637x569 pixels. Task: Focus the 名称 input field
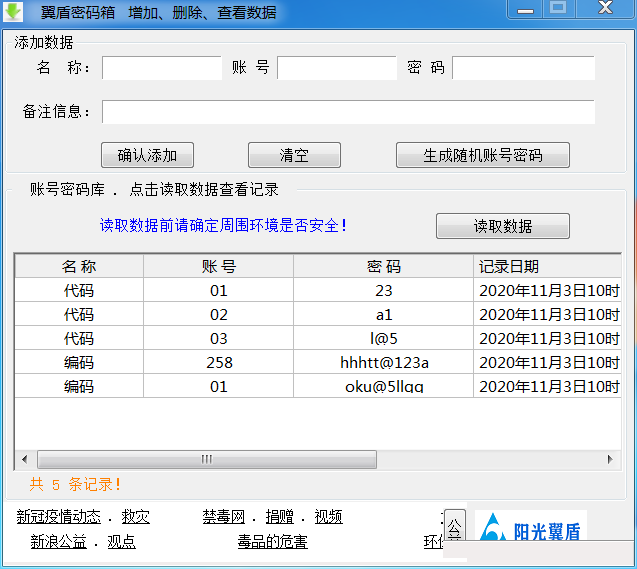[x=161, y=68]
